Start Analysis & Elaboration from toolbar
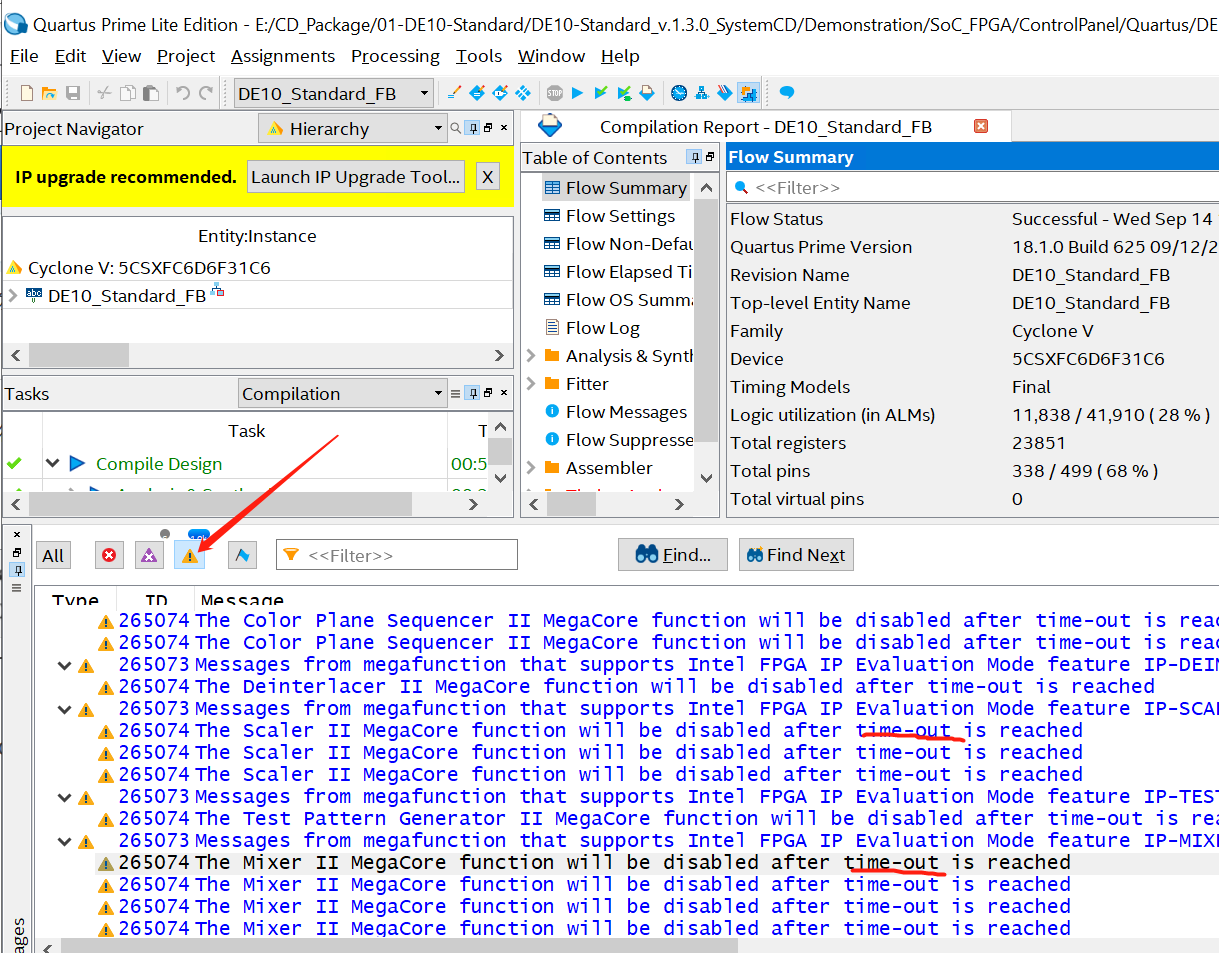The width and height of the screenshot is (1219, 953). click(601, 93)
